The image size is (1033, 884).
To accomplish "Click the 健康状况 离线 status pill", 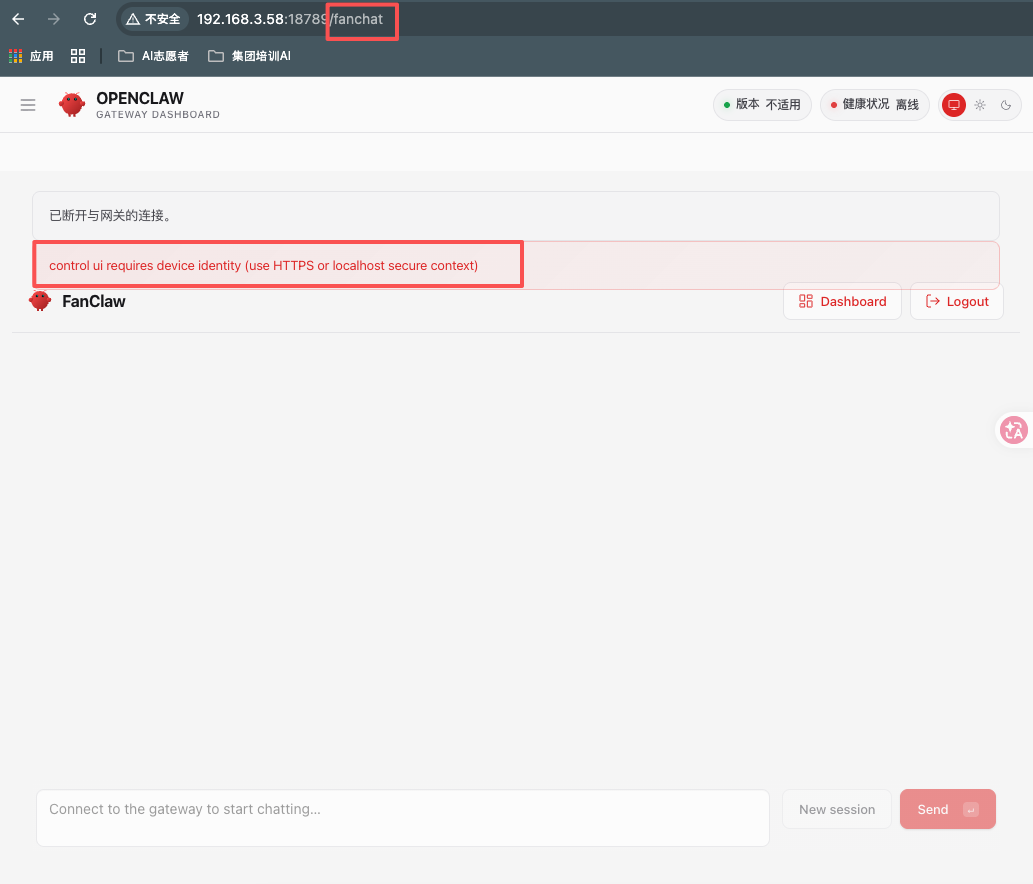I will pyautogui.click(x=875, y=105).
